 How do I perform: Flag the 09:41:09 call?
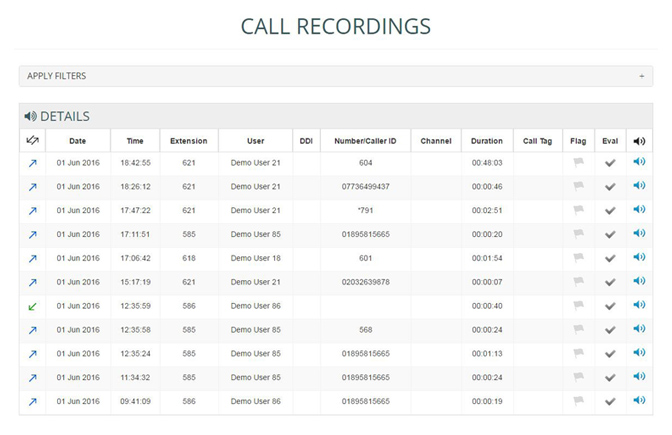tap(579, 401)
